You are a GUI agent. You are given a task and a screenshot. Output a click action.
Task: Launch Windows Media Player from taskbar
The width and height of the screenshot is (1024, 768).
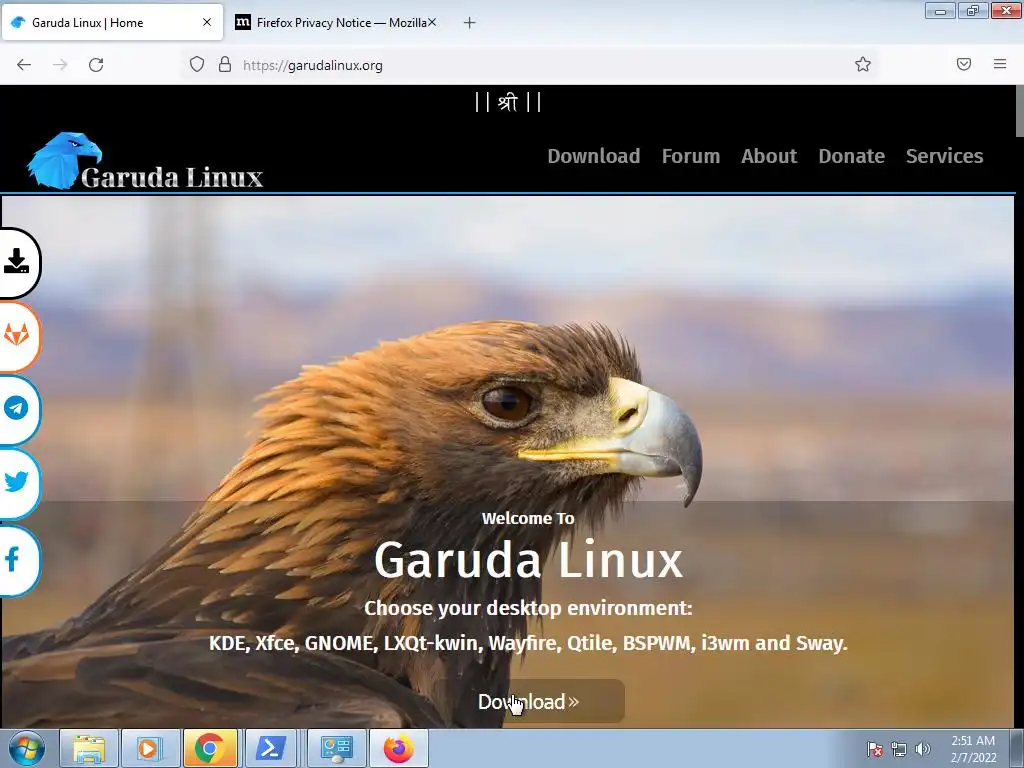[150, 748]
